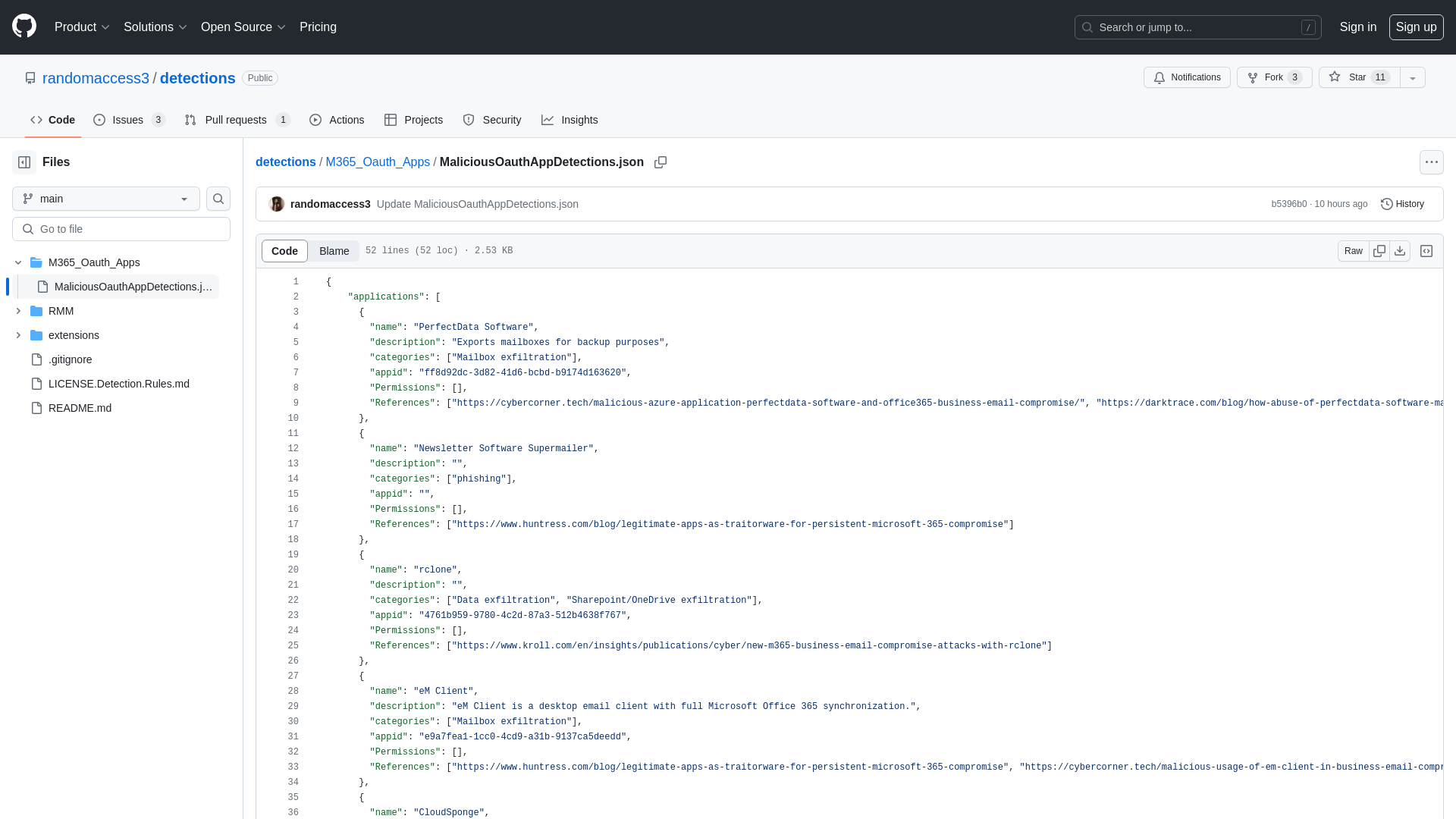Open the Projects tab

point(413,120)
